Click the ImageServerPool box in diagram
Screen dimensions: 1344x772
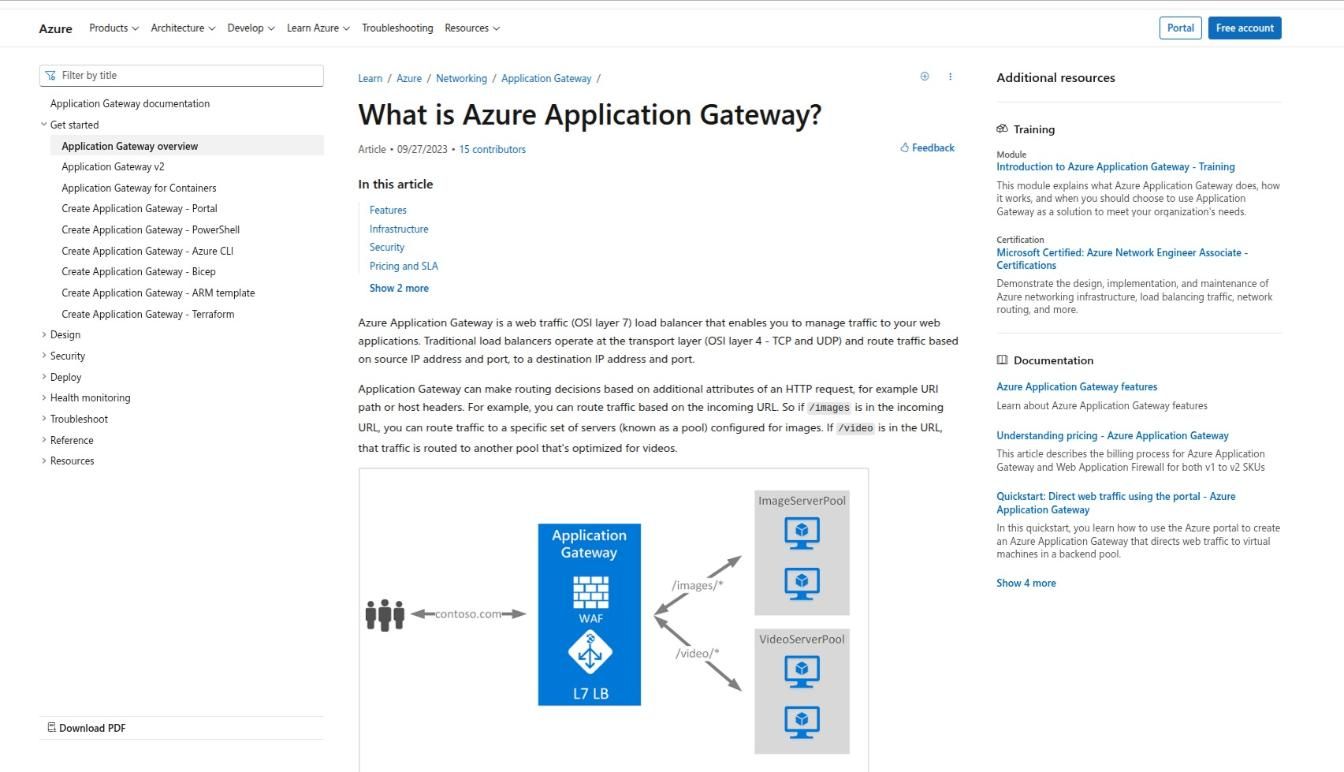pos(802,553)
